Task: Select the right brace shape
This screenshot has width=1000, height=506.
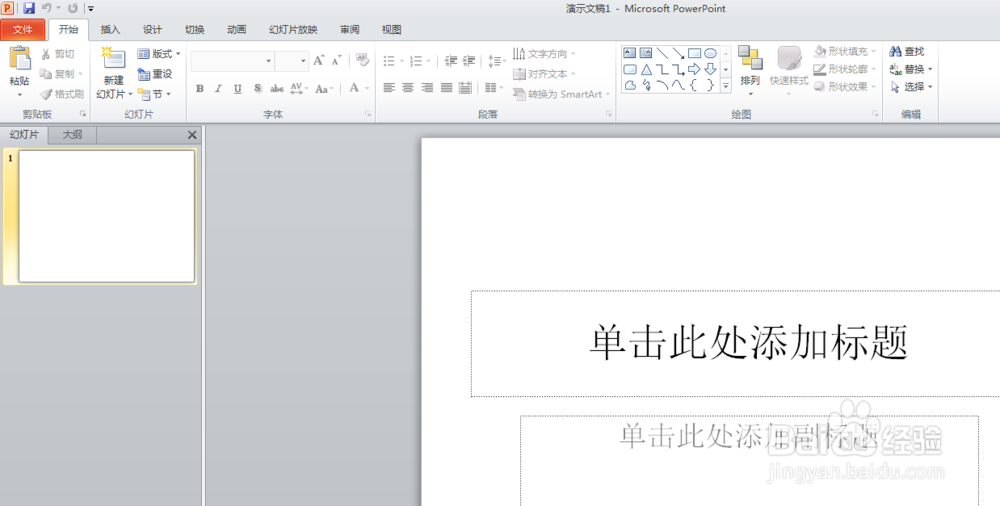Action: click(x=710, y=85)
